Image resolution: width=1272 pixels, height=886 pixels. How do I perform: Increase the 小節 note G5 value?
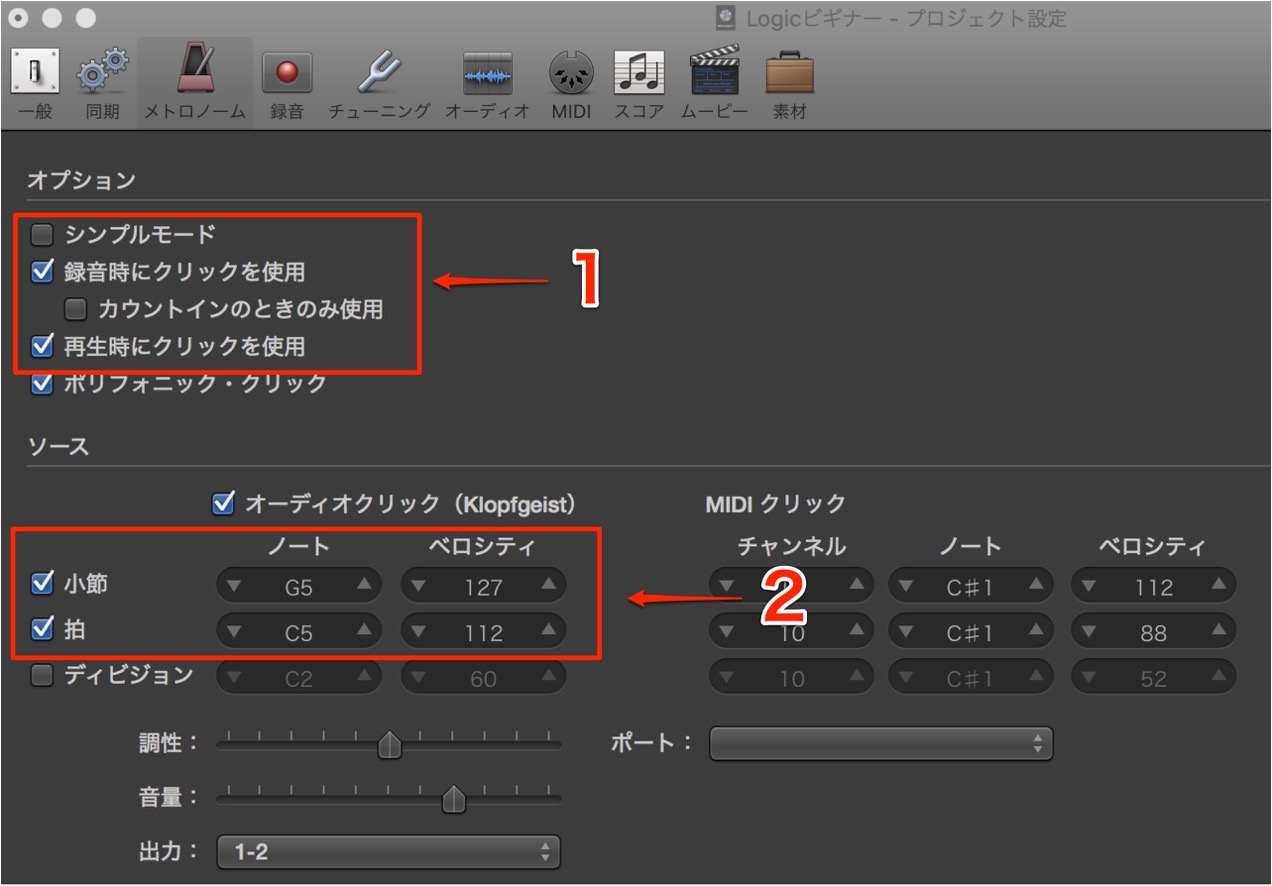364,586
